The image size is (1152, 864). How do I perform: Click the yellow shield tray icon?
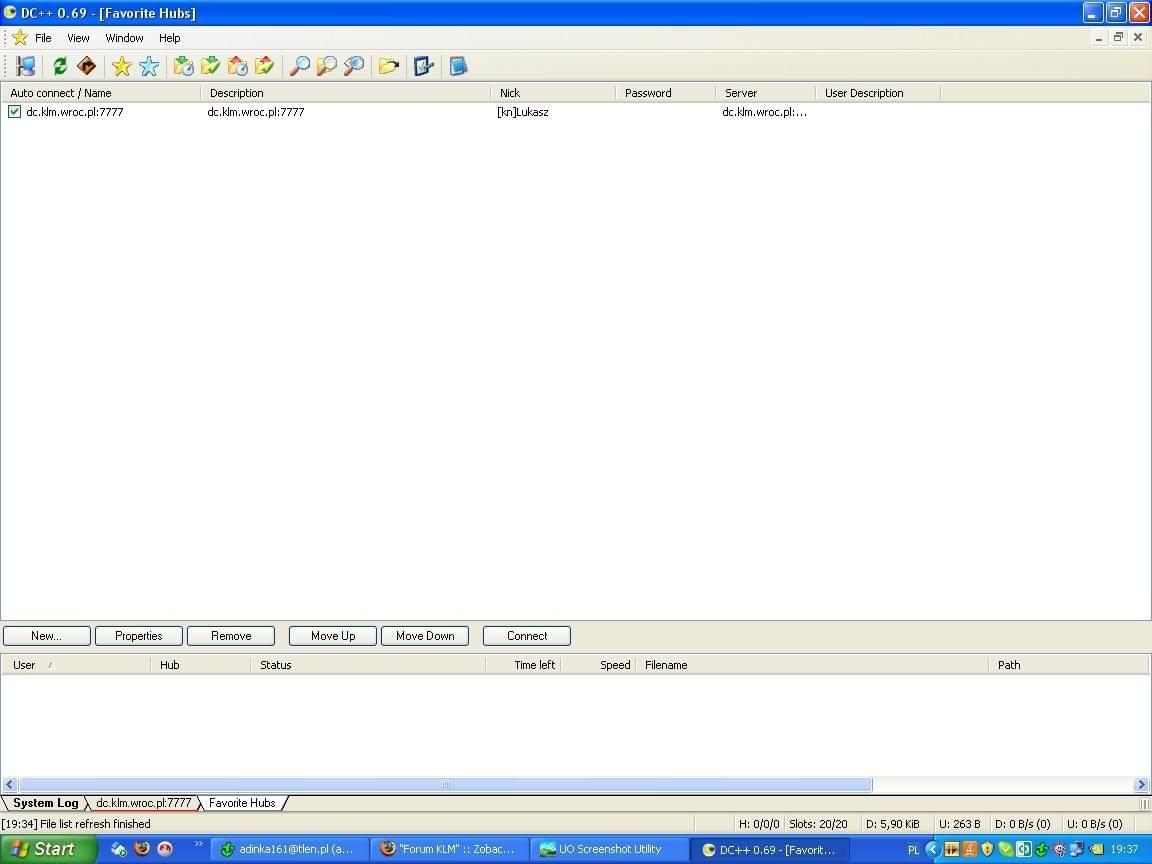click(987, 849)
